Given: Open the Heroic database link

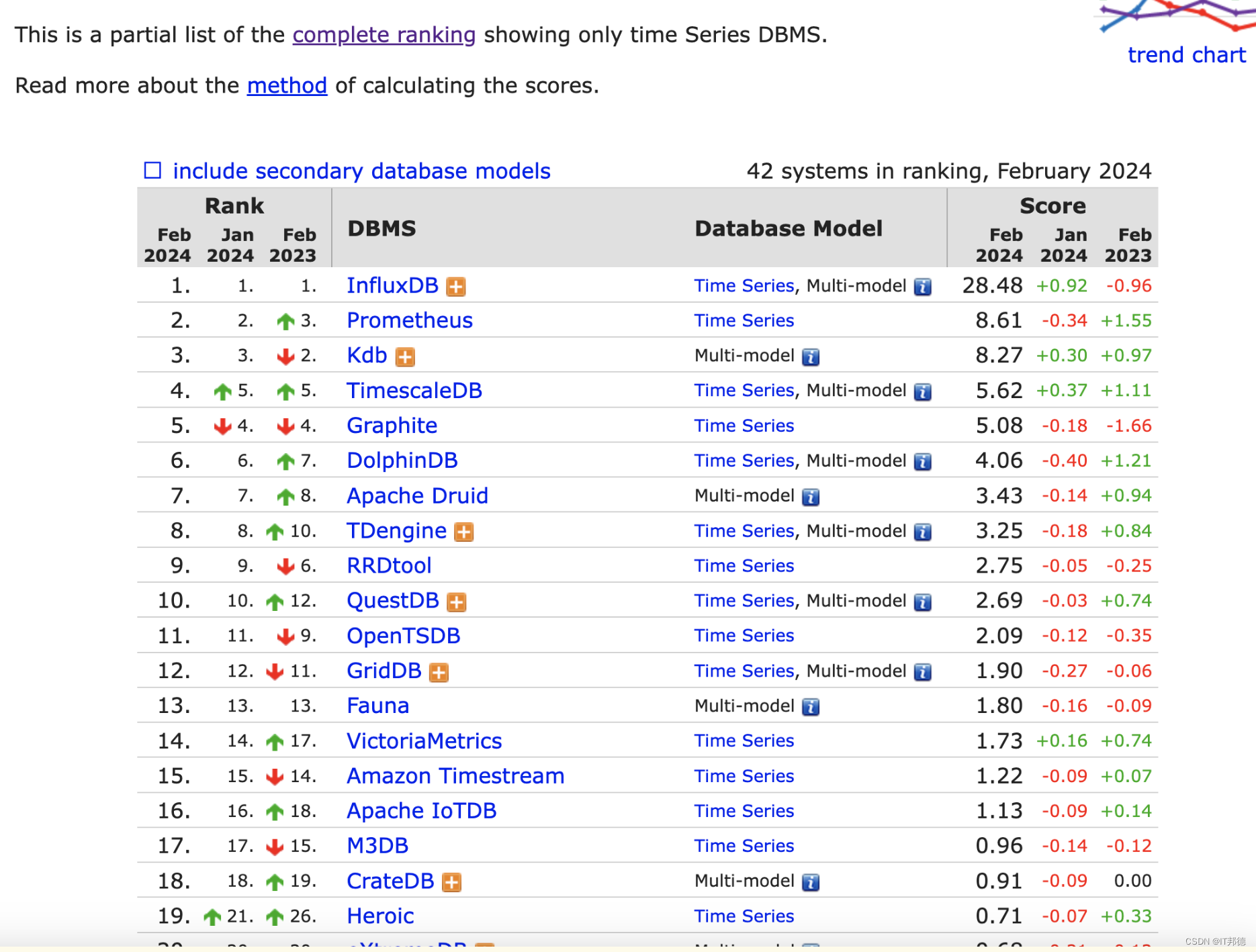Looking at the screenshot, I should (380, 916).
